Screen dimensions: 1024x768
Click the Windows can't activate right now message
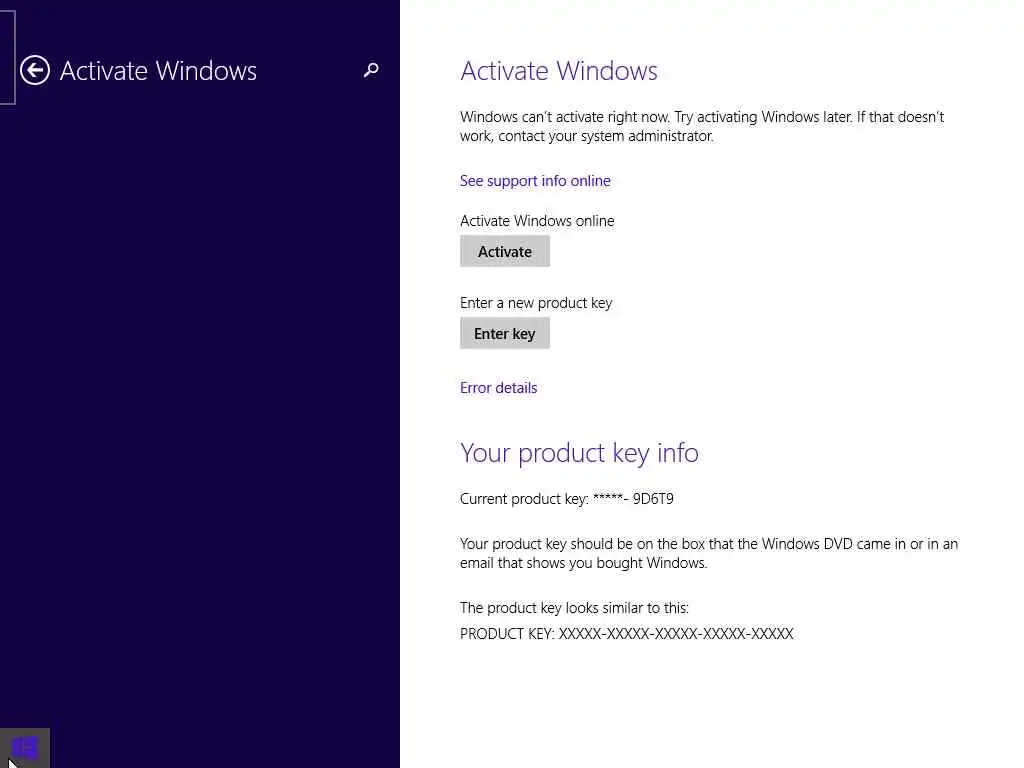tap(702, 126)
